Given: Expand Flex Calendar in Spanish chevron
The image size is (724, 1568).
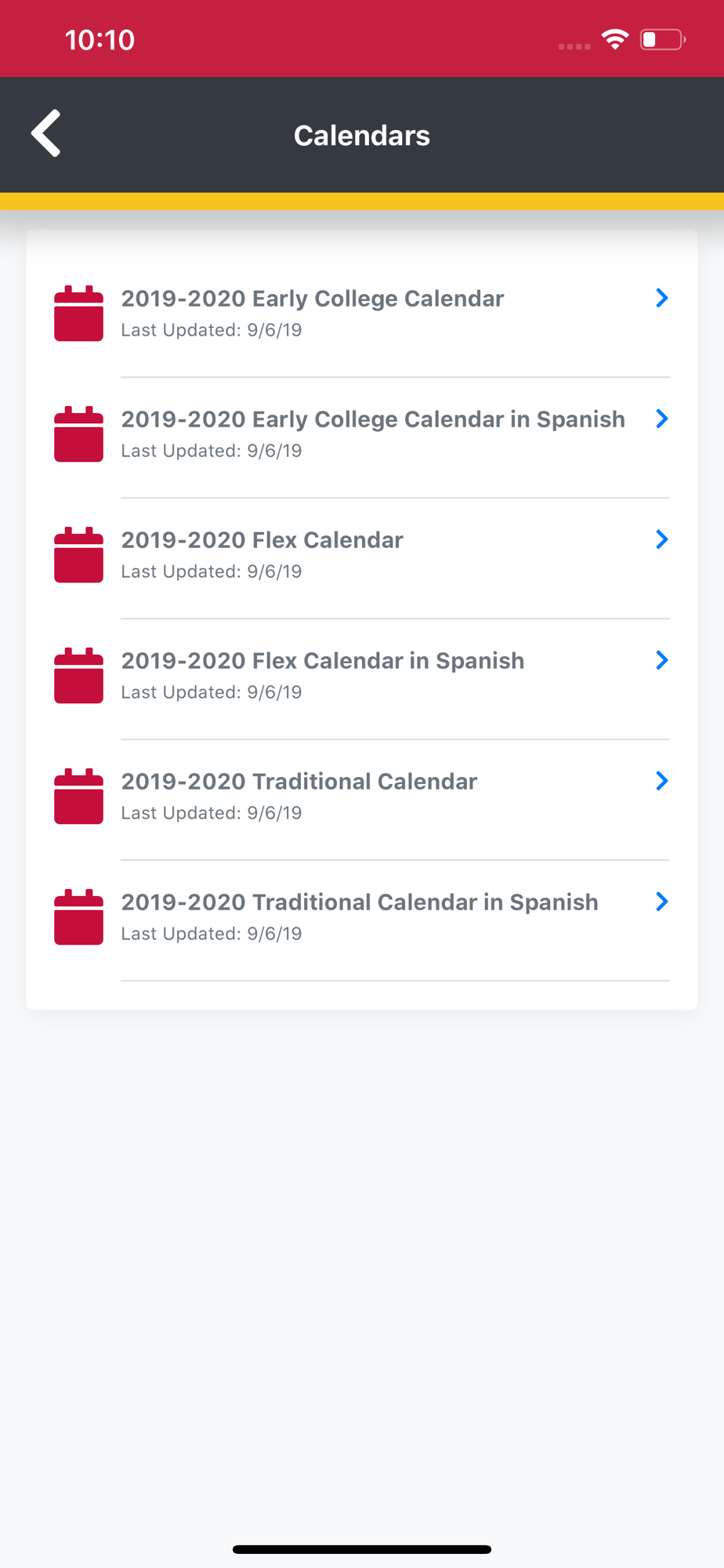Looking at the screenshot, I should tap(662, 660).
